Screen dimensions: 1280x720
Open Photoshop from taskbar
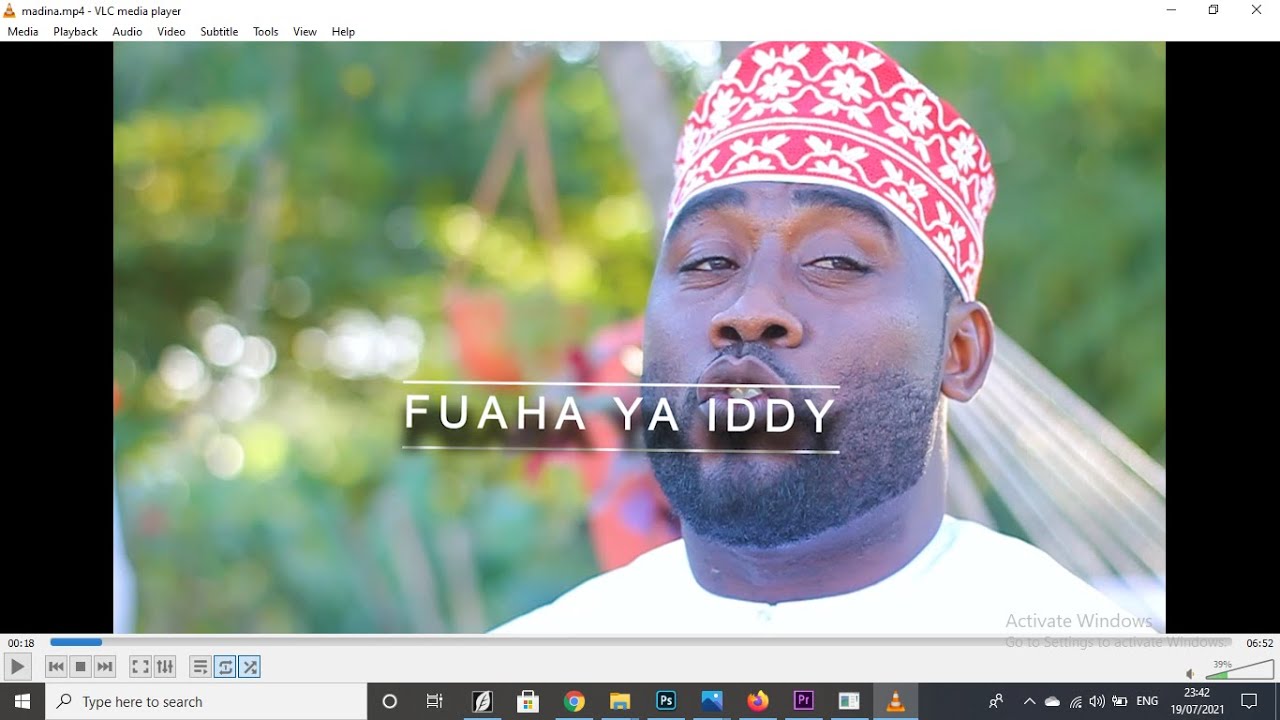(666, 701)
